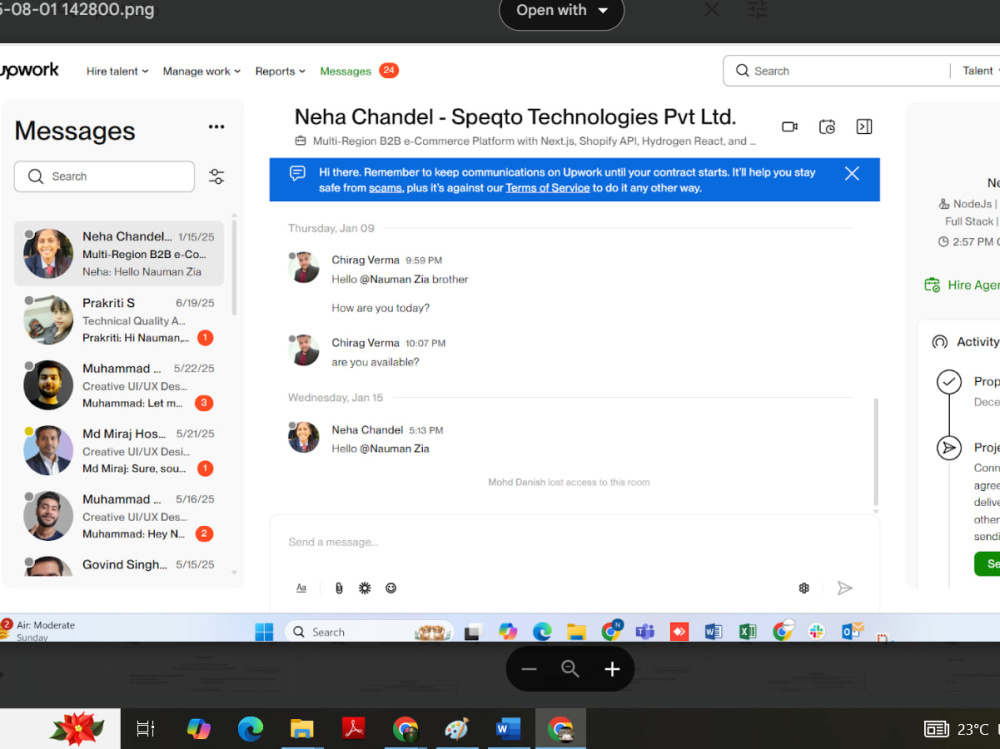The width and height of the screenshot is (1000, 749).
Task: Open the Muhammad 5/16/25 conversation
Action: coord(119,516)
